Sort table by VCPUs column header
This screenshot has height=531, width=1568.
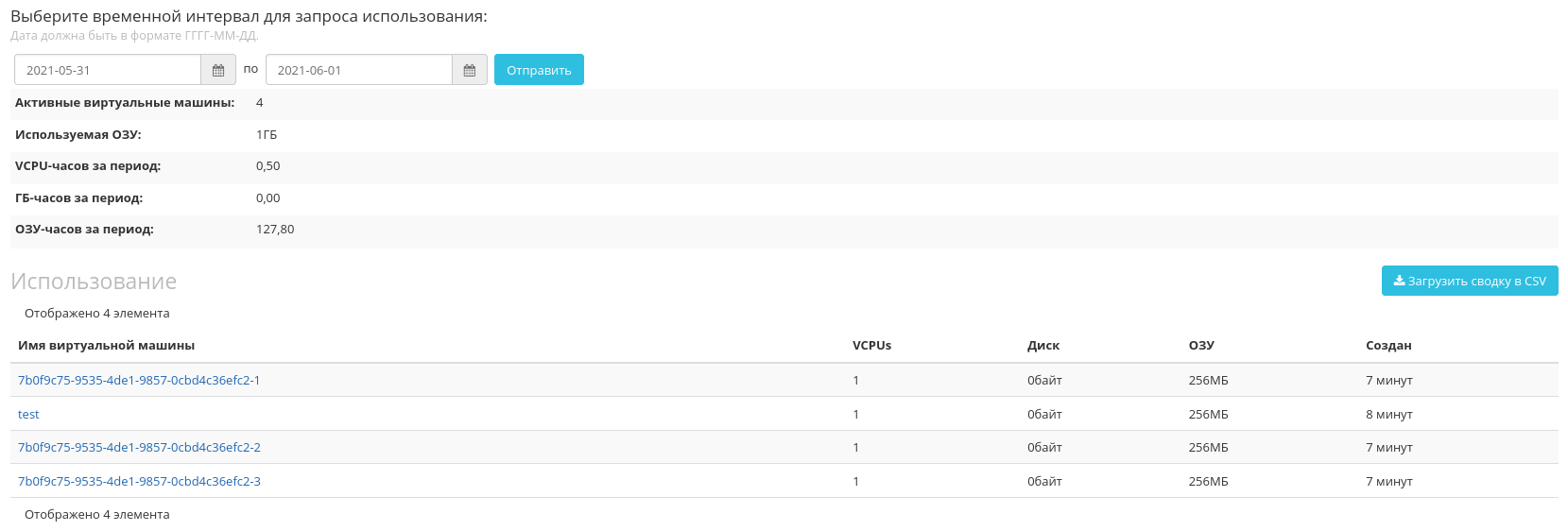(871, 346)
